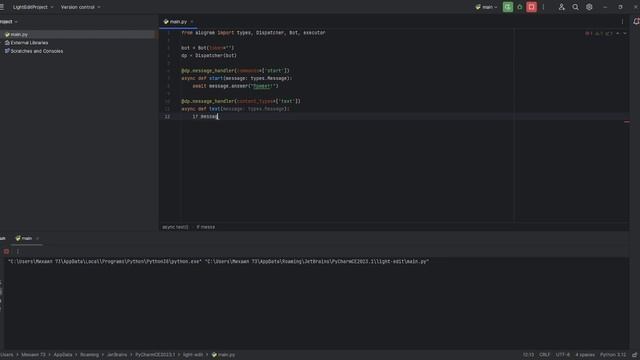Open the main run configuration dropdown
Image resolution: width=640 pixels, height=360 pixels.
click(487, 7)
